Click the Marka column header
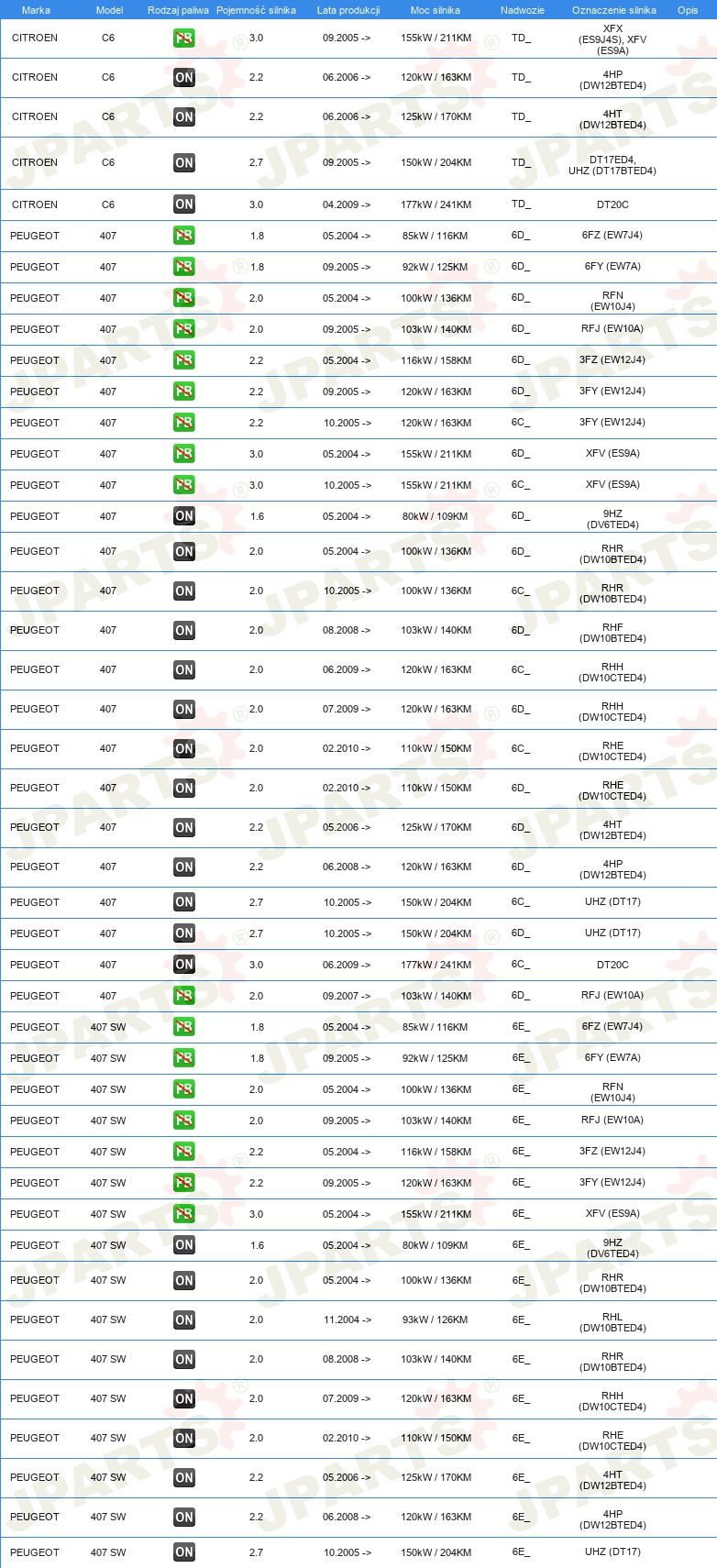The image size is (717, 1568). click(36, 10)
